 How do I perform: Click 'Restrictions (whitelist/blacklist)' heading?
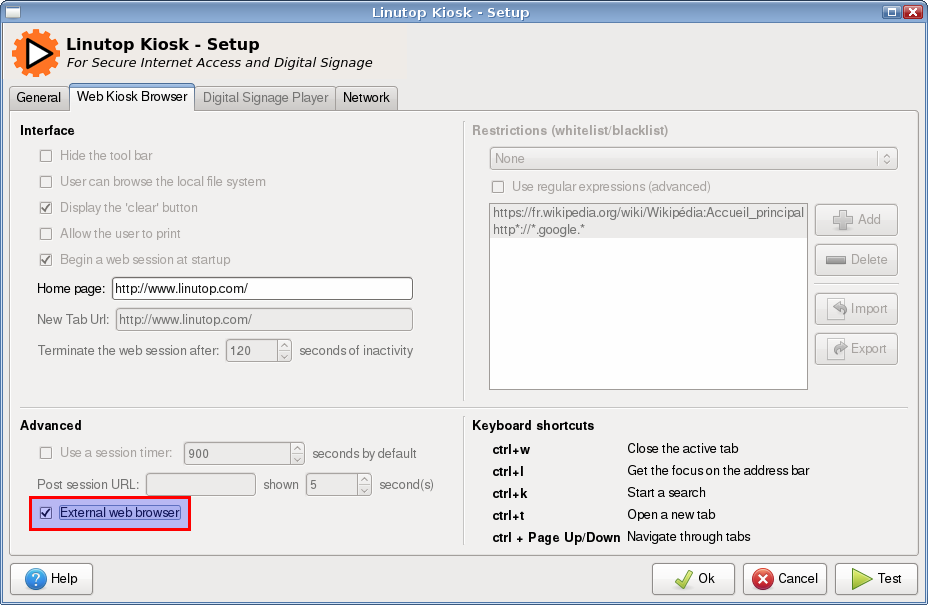click(x=570, y=131)
